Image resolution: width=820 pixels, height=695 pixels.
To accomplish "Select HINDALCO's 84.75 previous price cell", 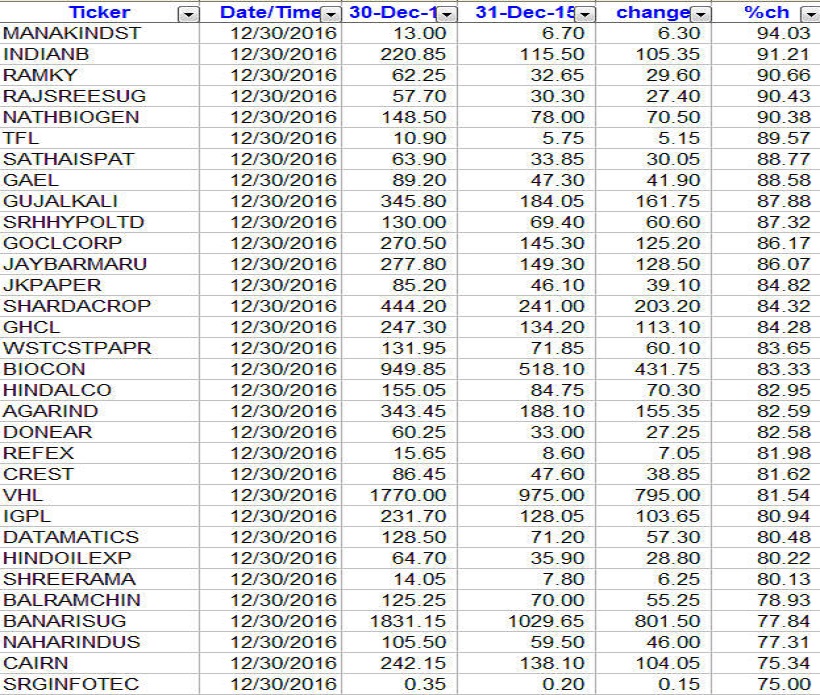I will pyautogui.click(x=527, y=390).
